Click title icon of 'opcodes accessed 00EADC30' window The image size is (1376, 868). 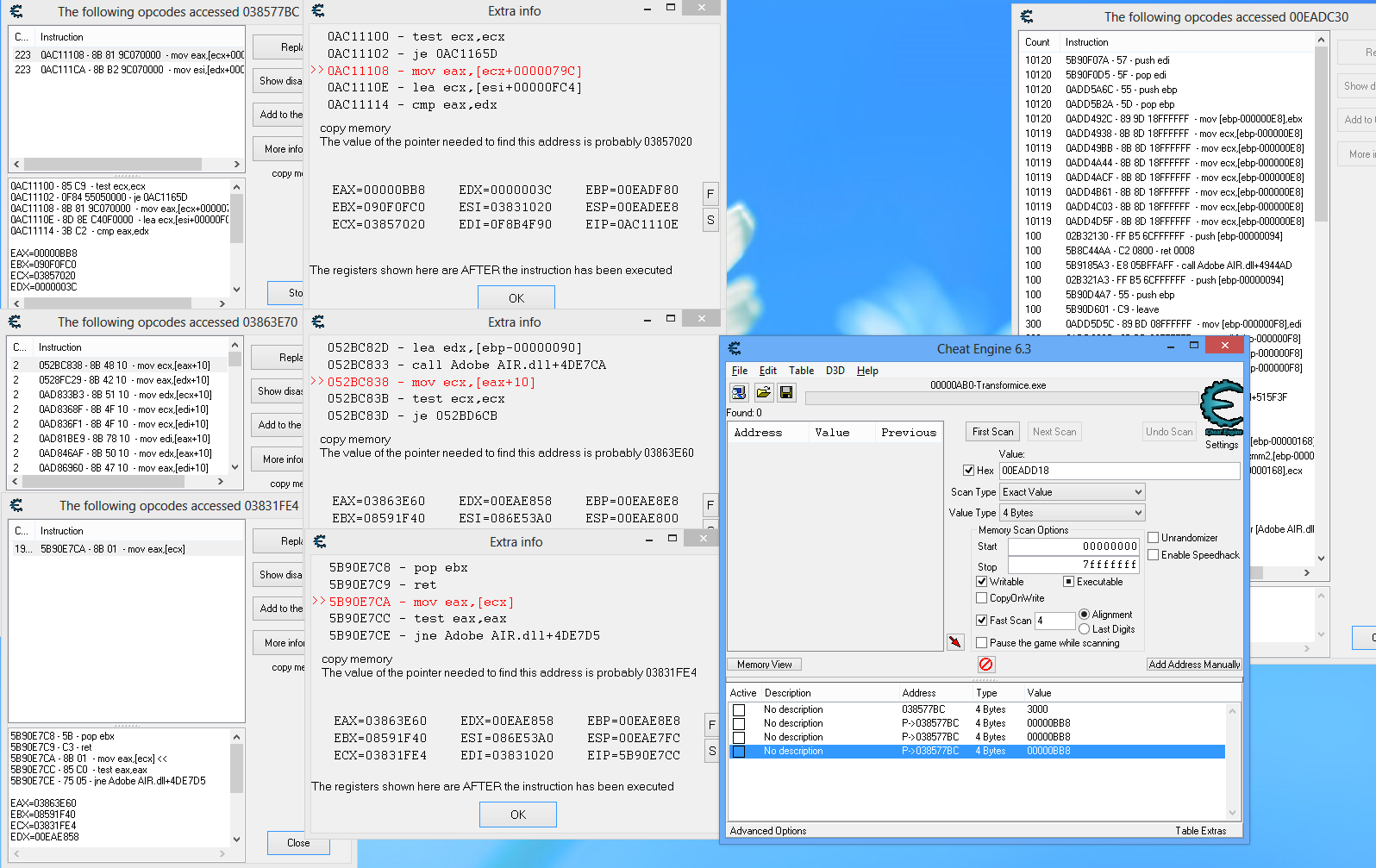coord(1027,16)
